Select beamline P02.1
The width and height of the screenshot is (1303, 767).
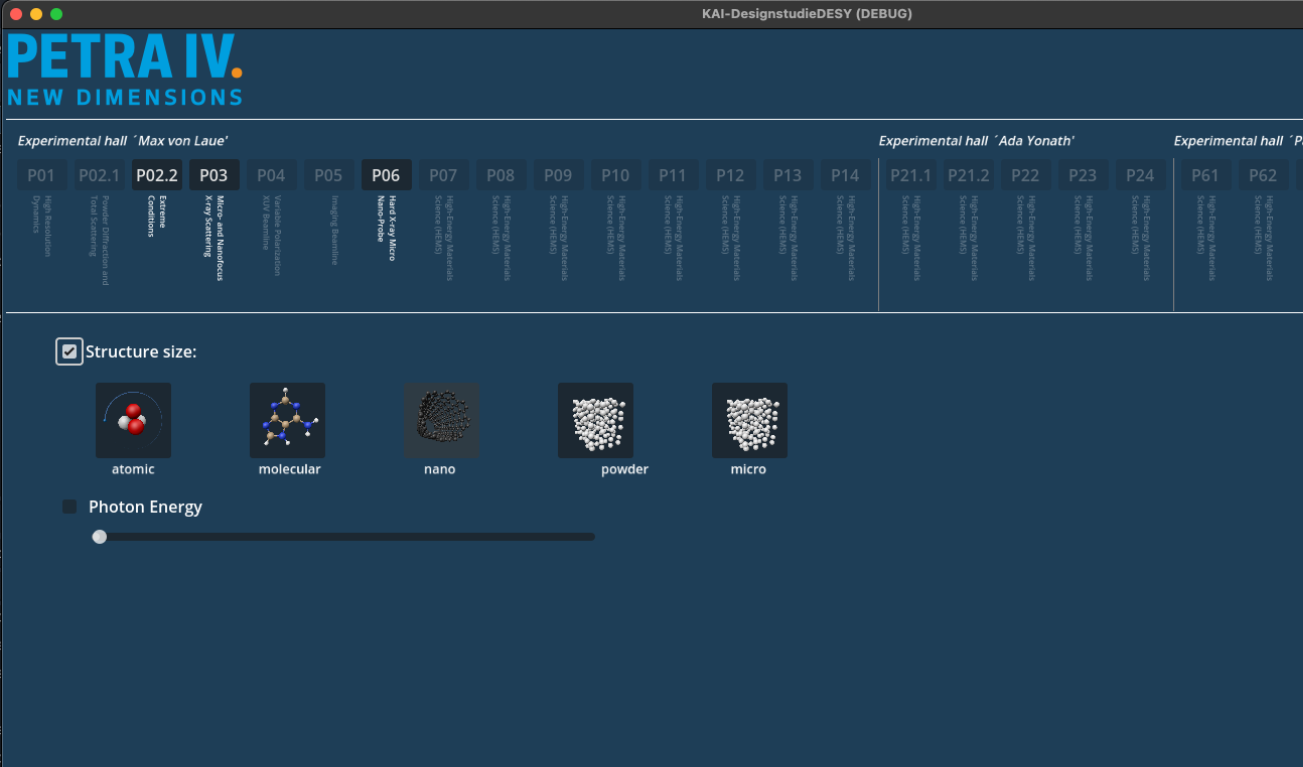pyautogui.click(x=99, y=175)
